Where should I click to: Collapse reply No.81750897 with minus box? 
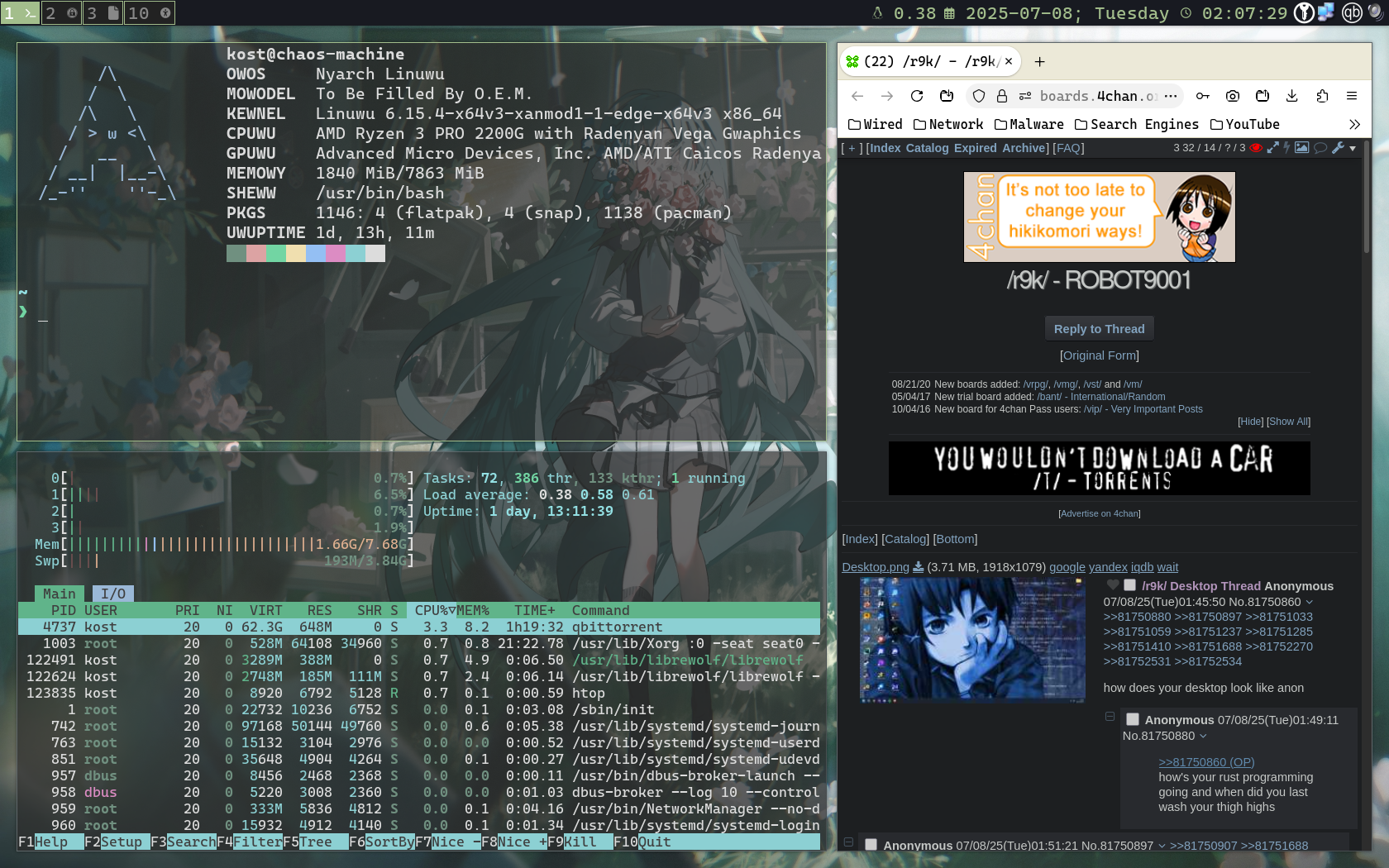(x=848, y=842)
